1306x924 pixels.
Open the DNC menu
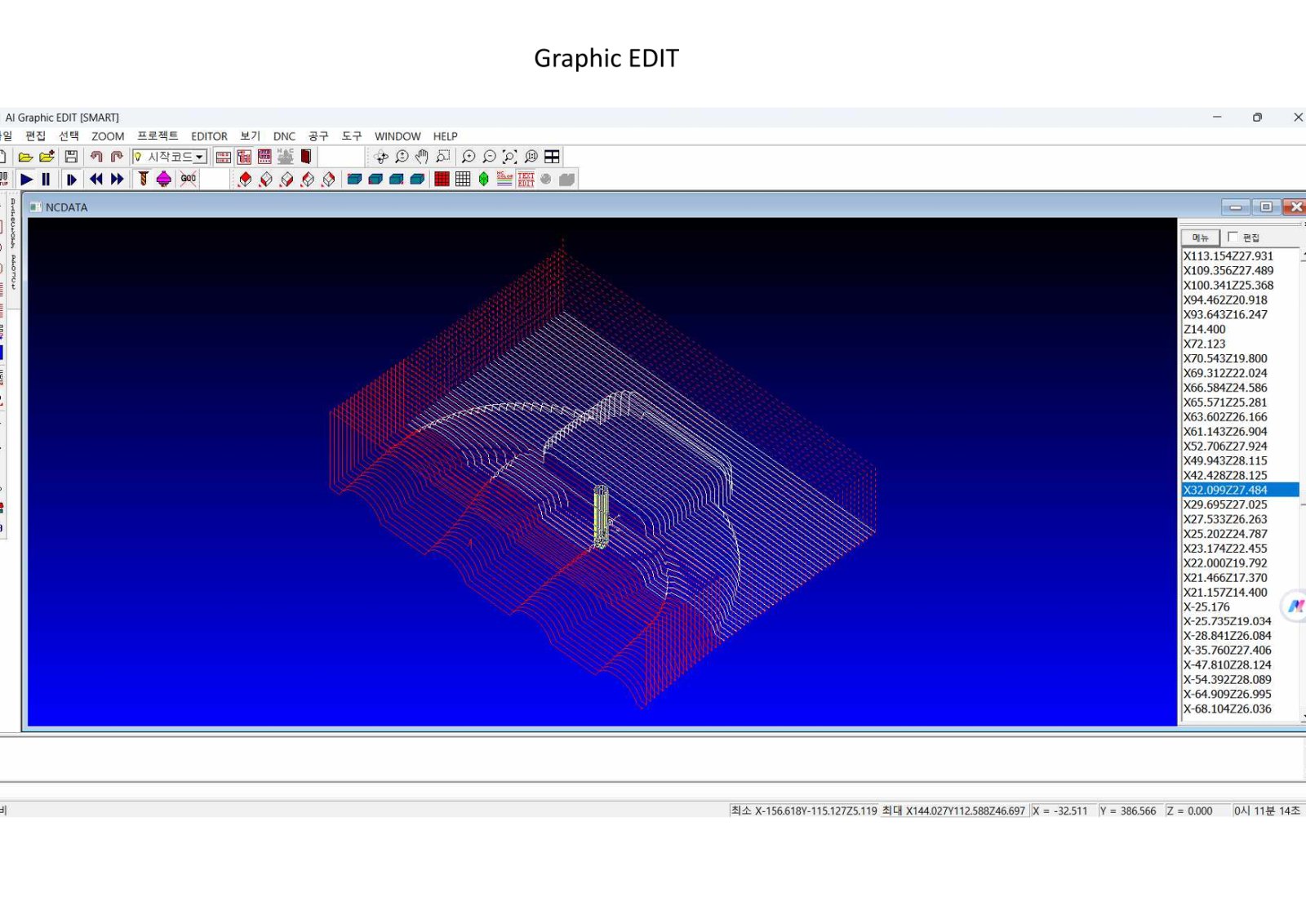pyautogui.click(x=284, y=136)
